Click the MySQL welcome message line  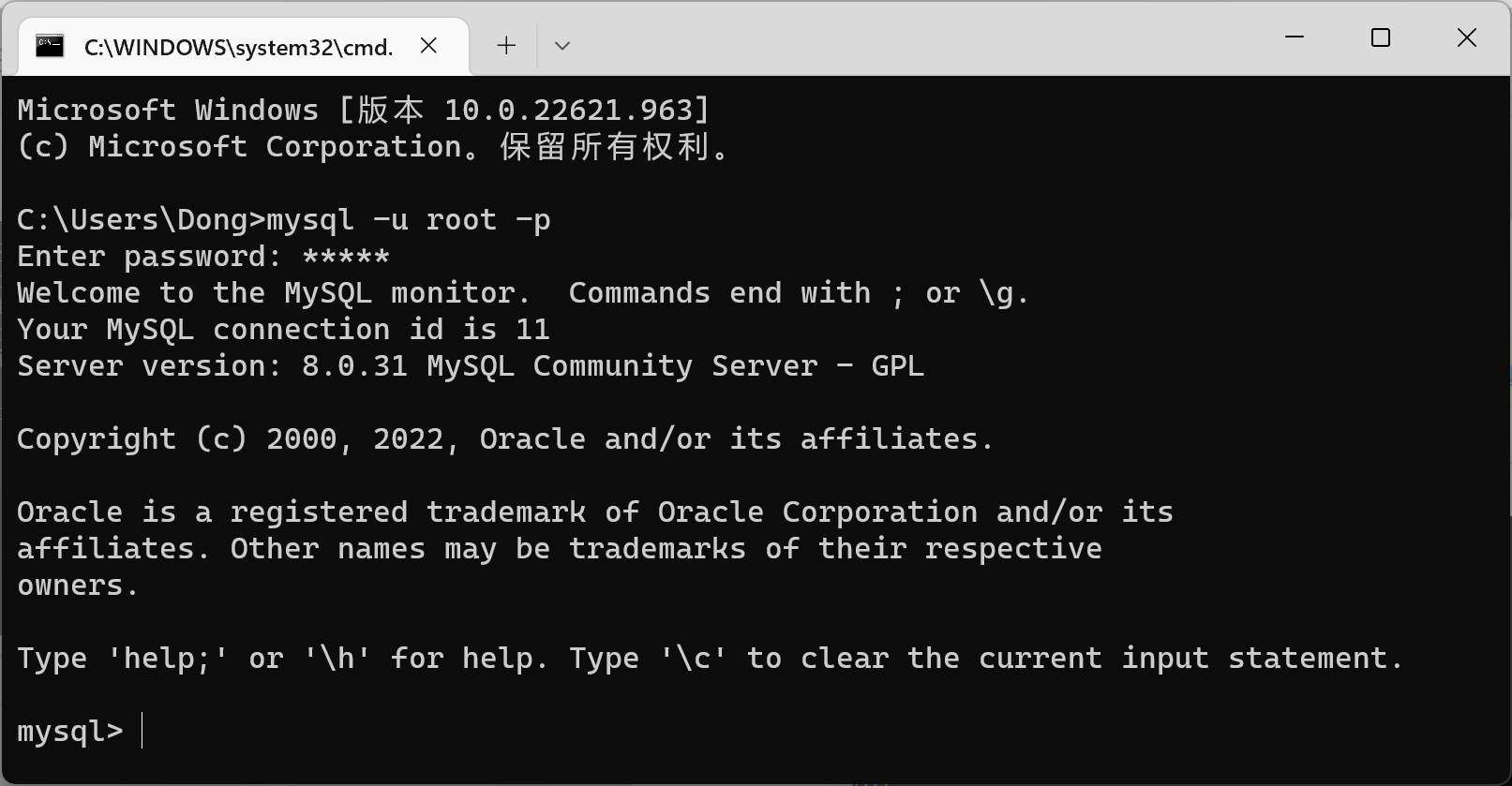[x=520, y=291]
